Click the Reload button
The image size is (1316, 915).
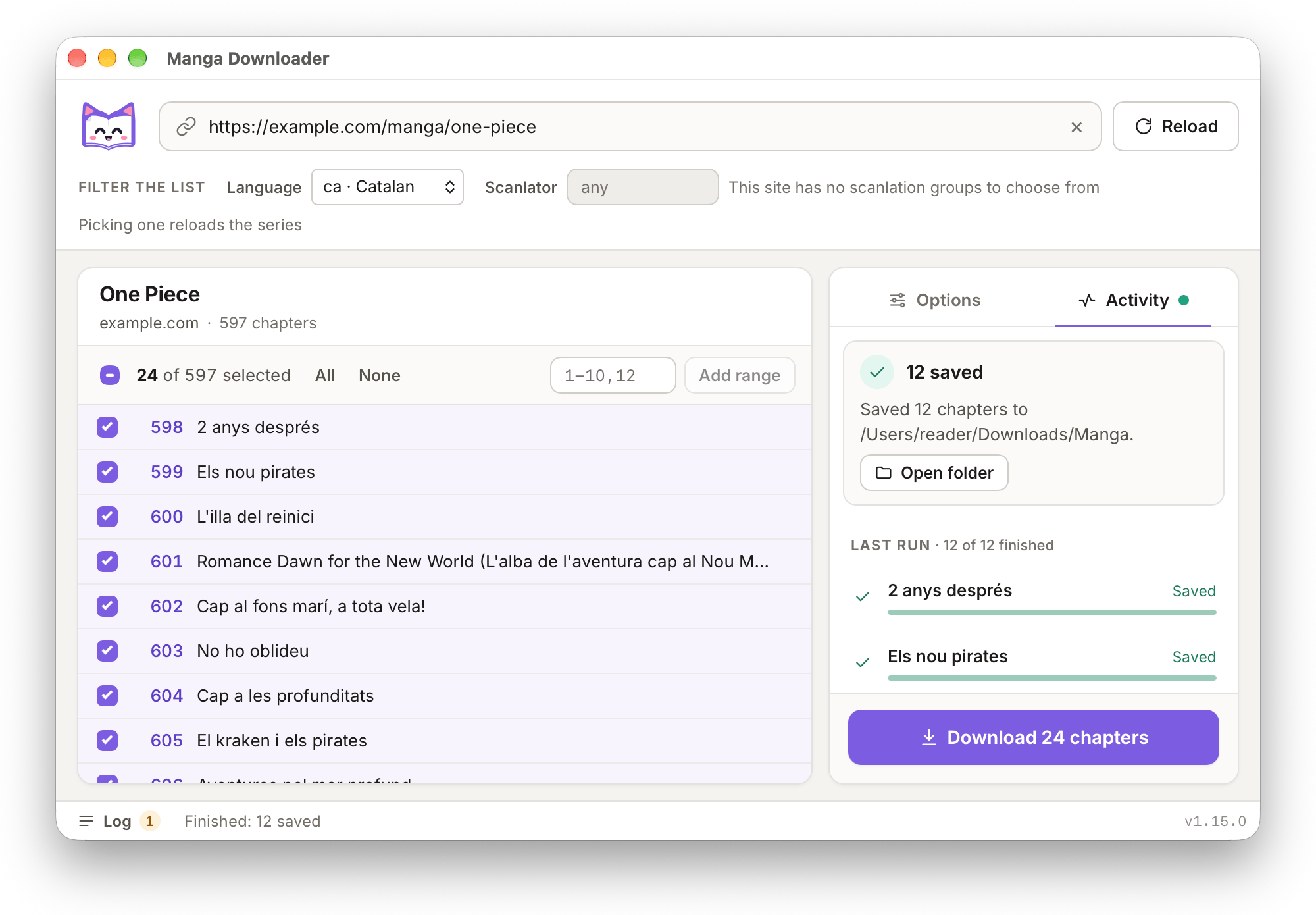1175,126
